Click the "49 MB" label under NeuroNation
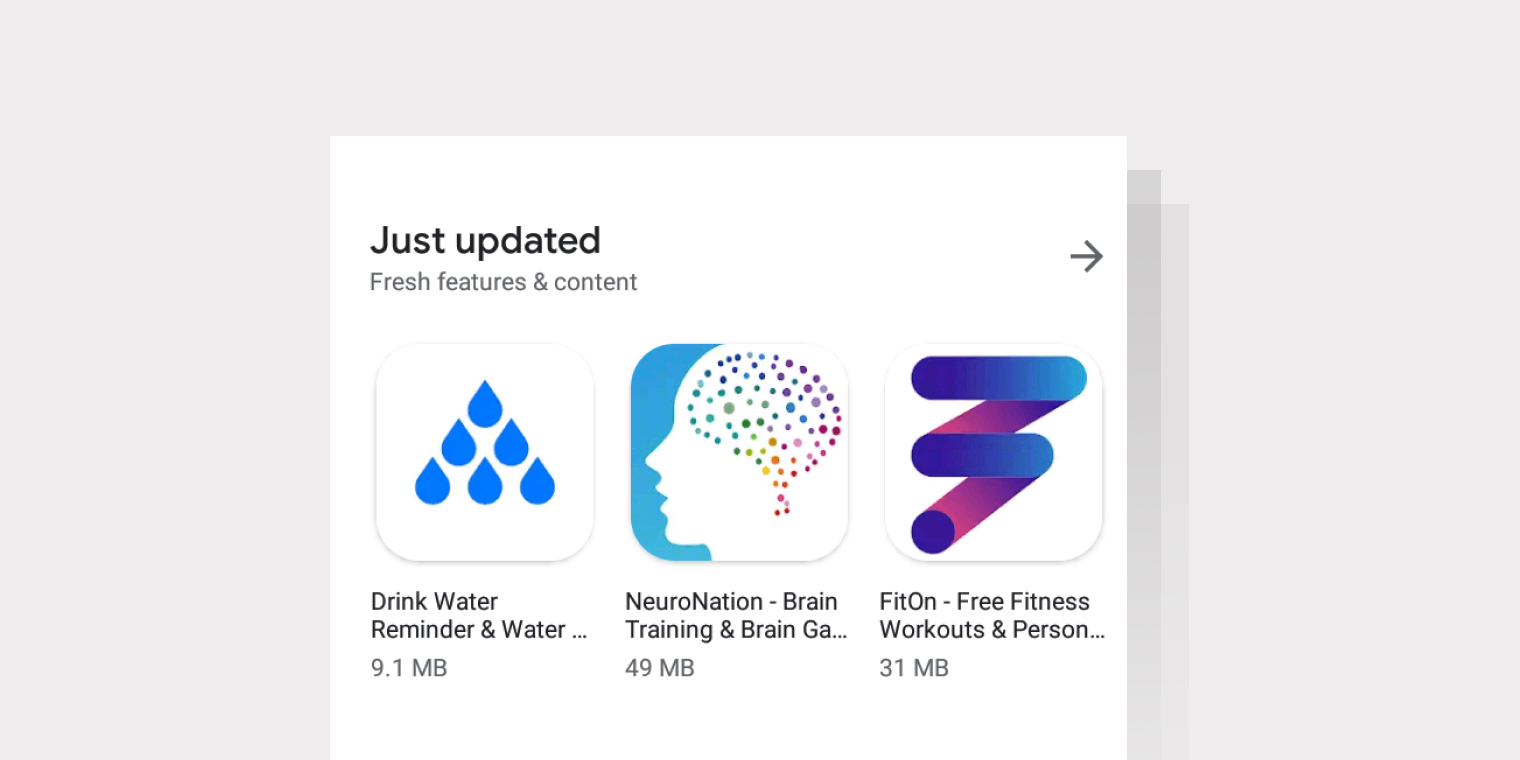Viewport: 1520px width, 760px height. 659,667
